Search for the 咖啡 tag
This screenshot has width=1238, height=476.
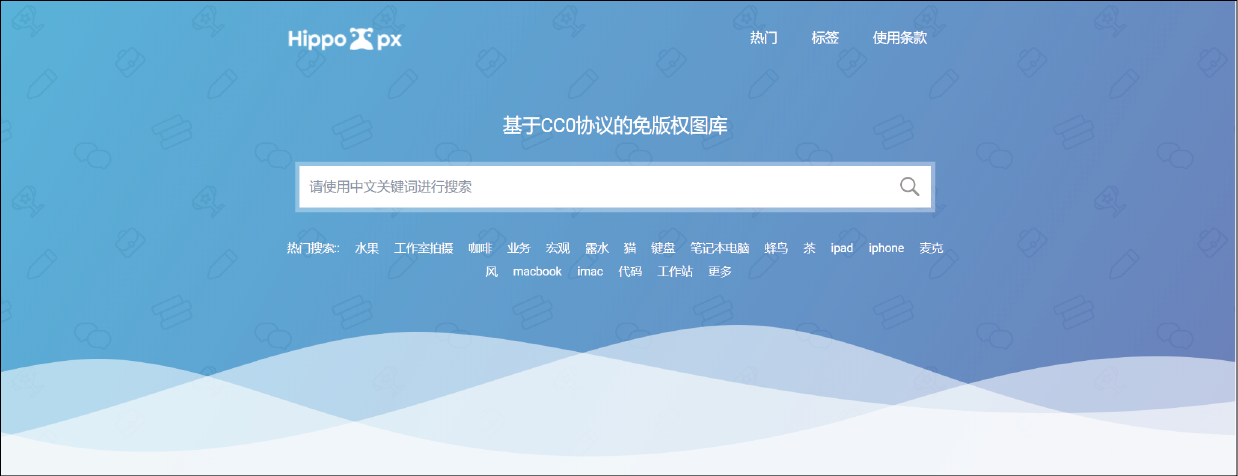480,248
